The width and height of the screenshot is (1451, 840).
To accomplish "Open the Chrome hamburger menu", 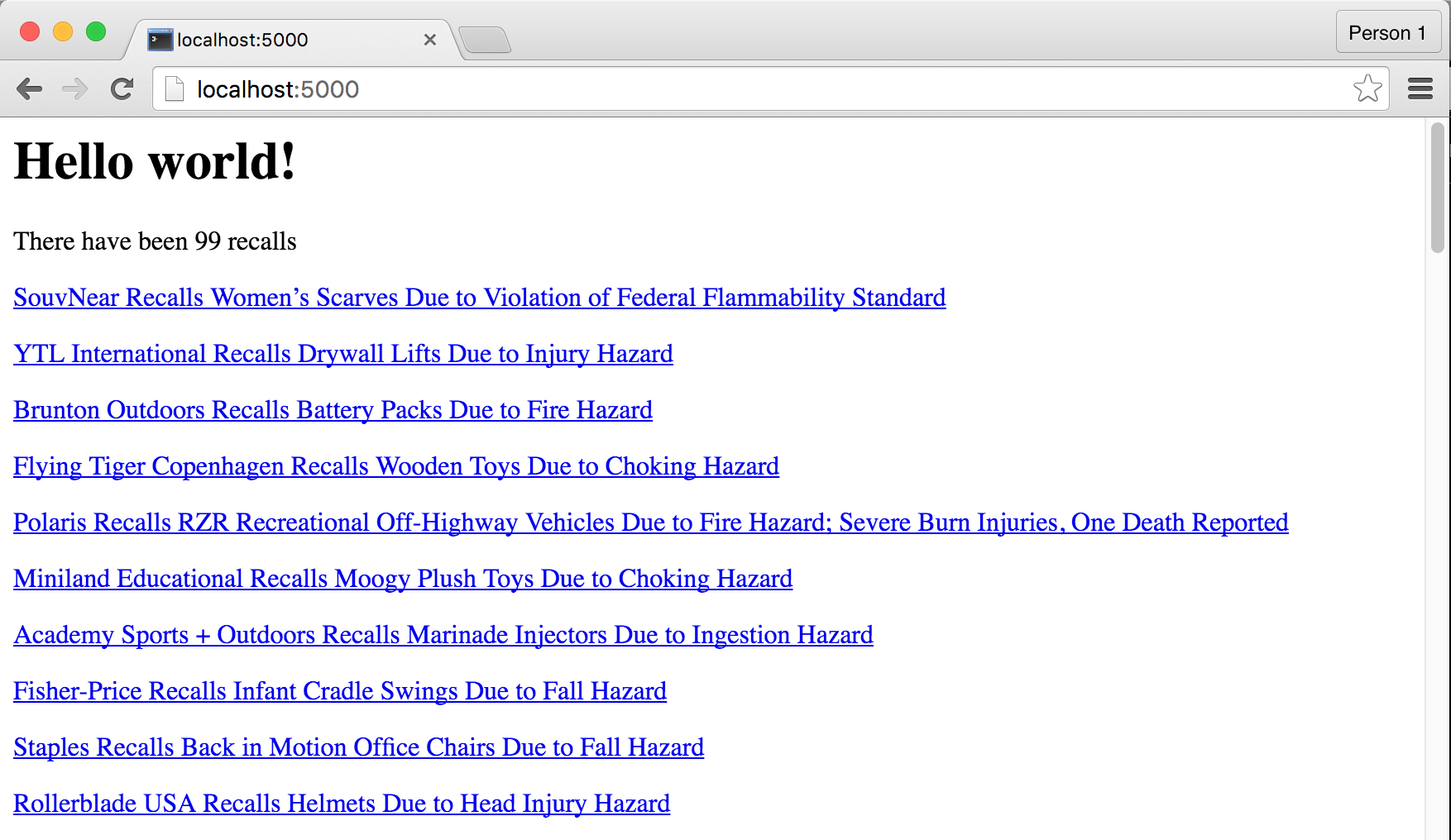I will click(1420, 88).
